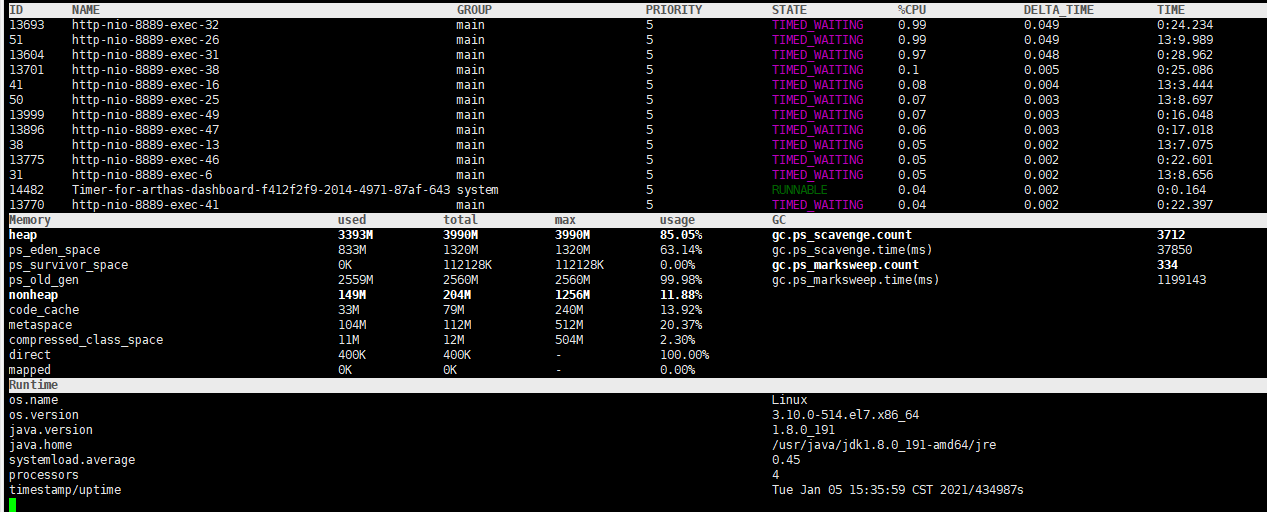Click the timestamp/uptime value
The width and height of the screenshot is (1267, 512).
coord(898,490)
